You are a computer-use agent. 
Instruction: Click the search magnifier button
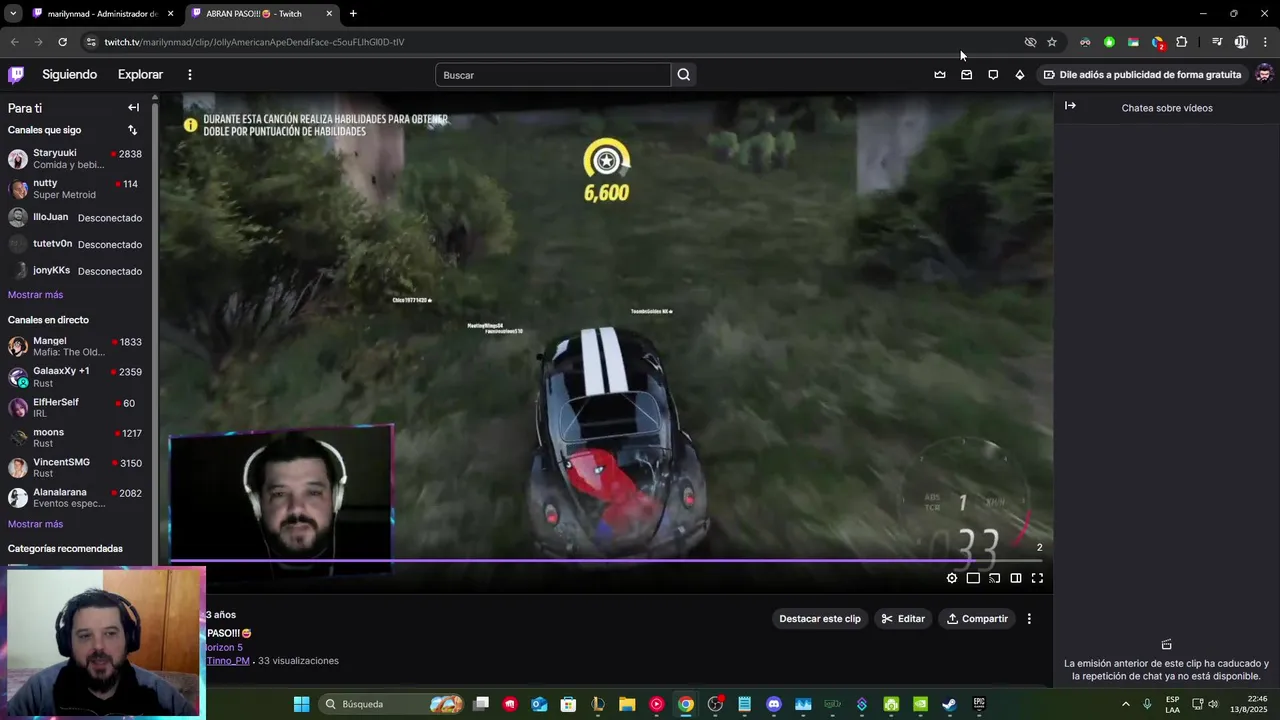[684, 74]
